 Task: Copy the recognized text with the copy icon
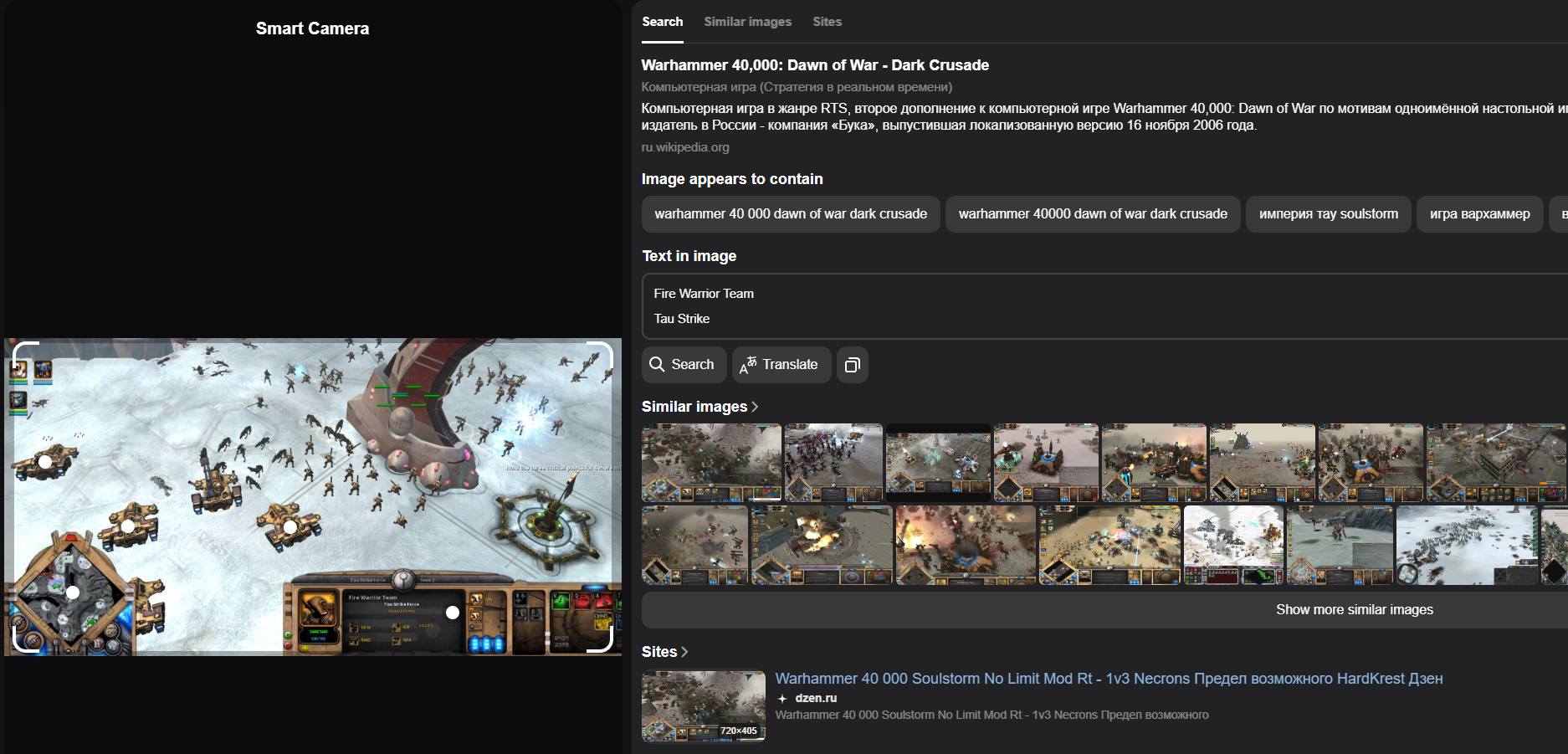coord(853,365)
